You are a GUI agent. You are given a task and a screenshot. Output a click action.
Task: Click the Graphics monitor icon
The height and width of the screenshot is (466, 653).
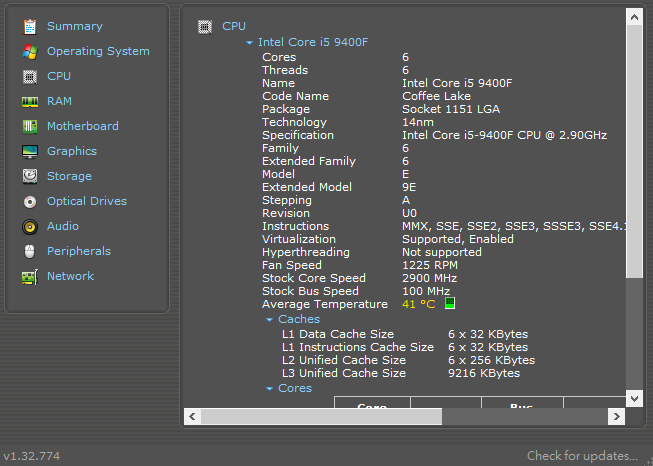coord(30,152)
